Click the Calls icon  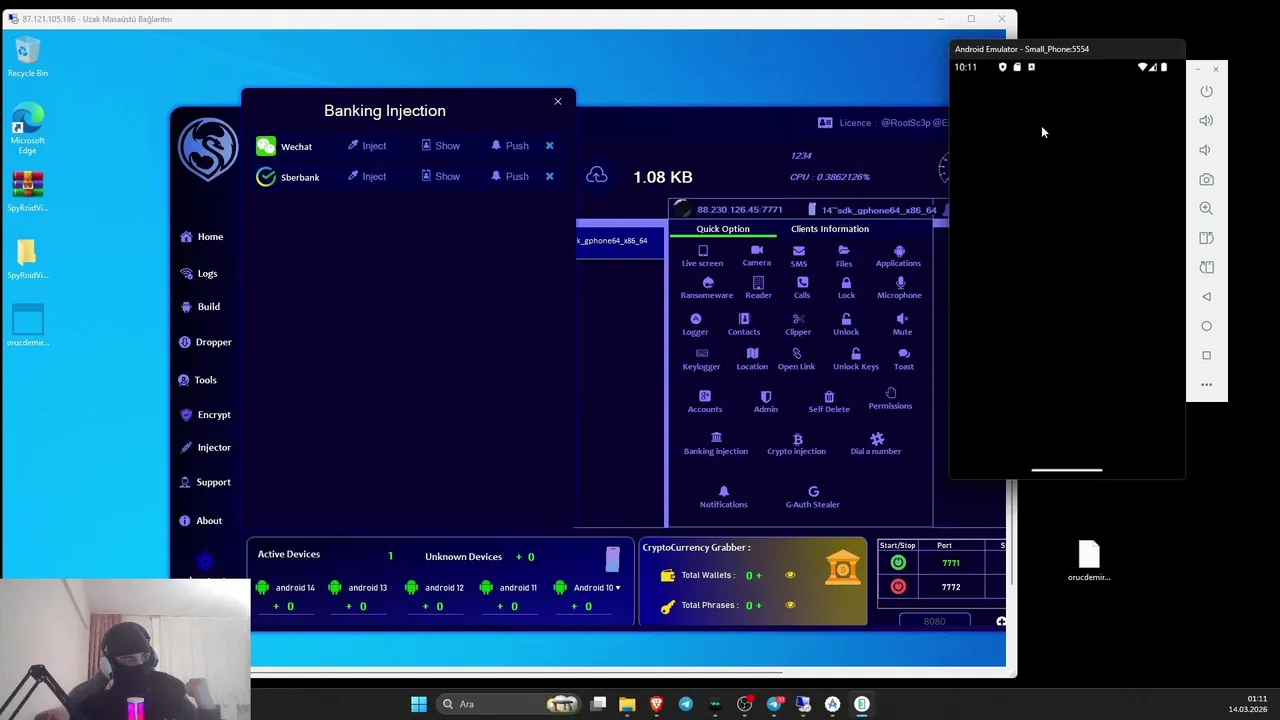(802, 283)
